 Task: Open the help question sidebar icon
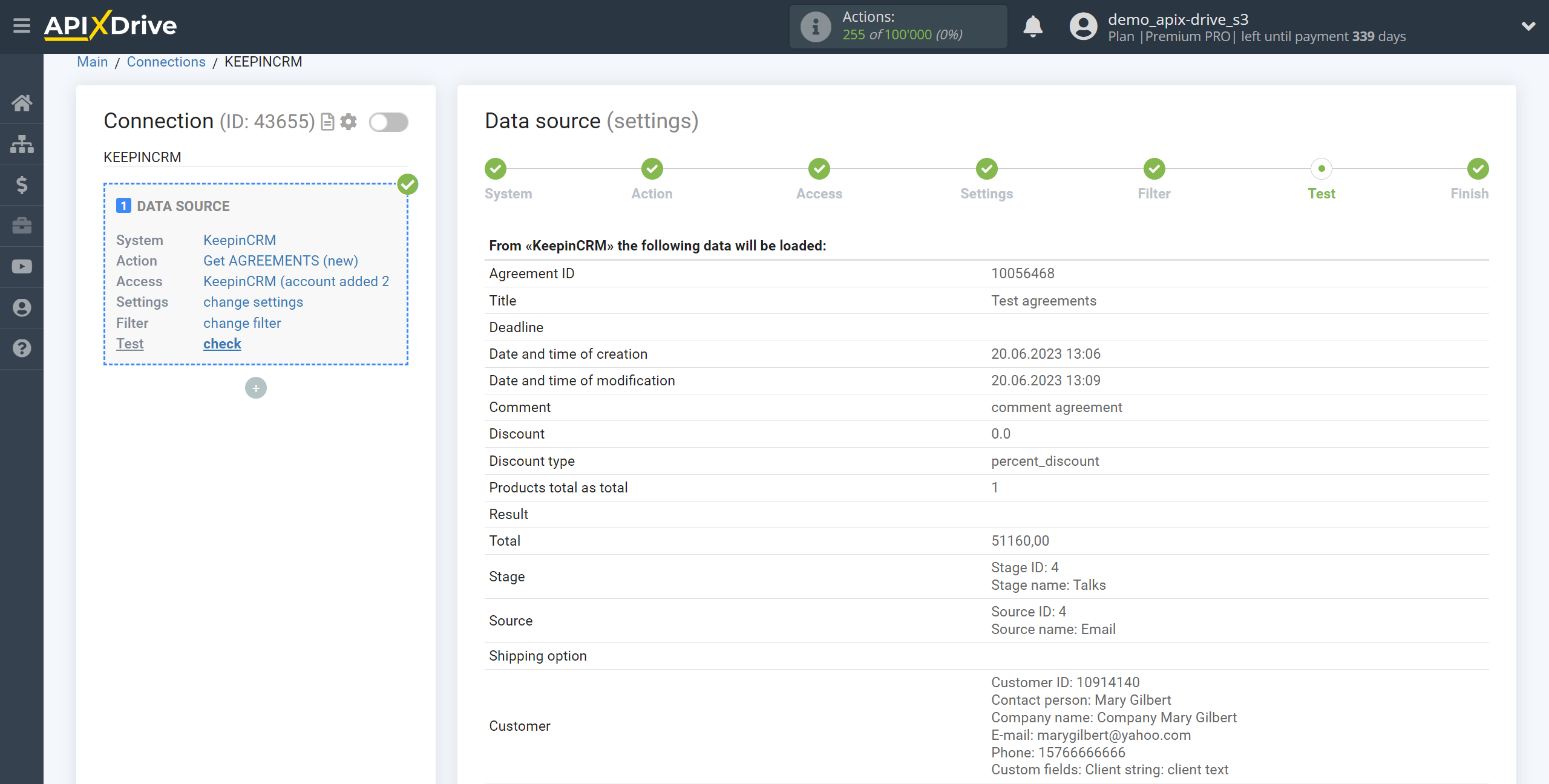tap(22, 348)
